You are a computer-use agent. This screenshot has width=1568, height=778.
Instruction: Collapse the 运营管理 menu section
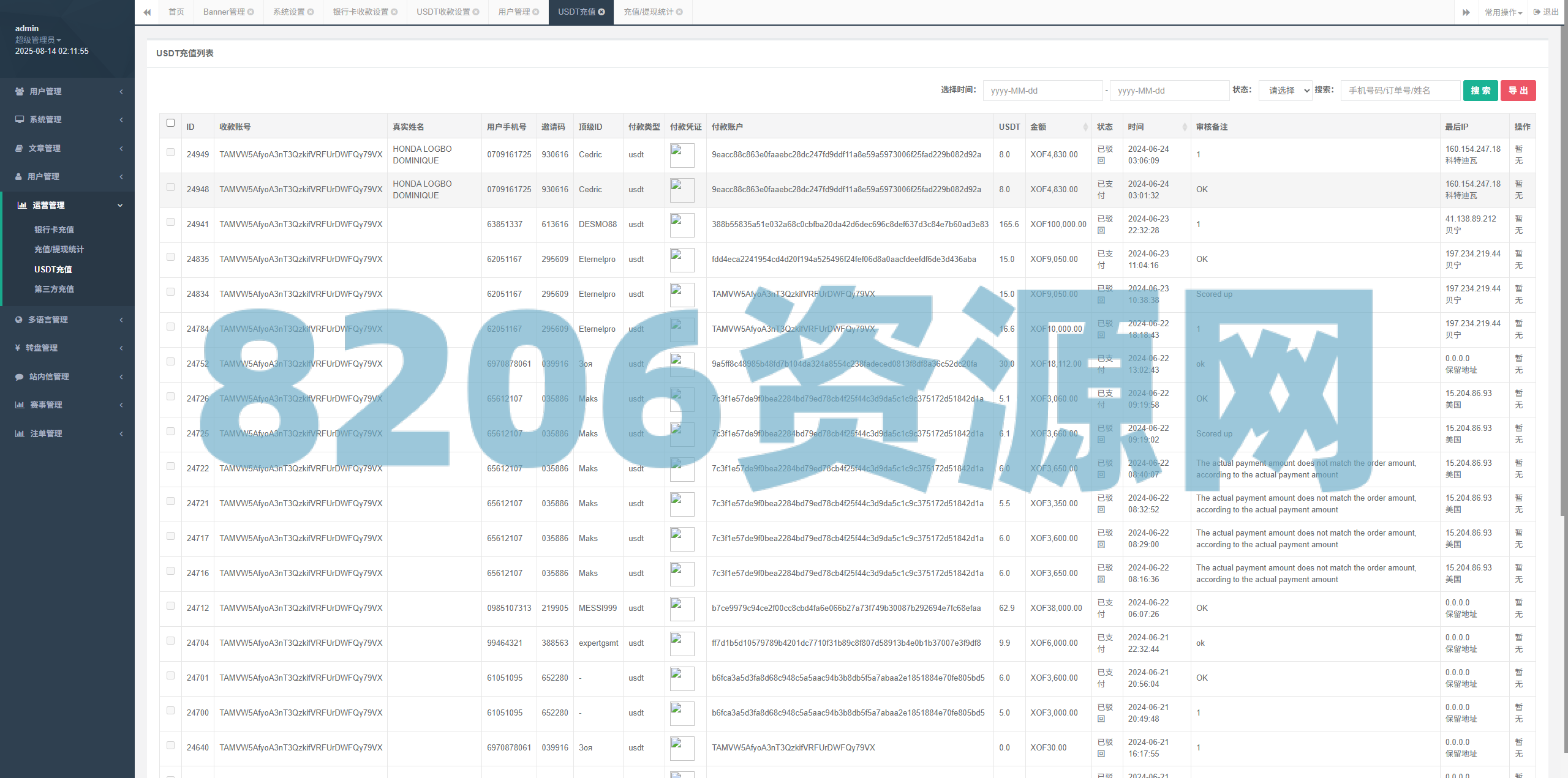point(67,205)
